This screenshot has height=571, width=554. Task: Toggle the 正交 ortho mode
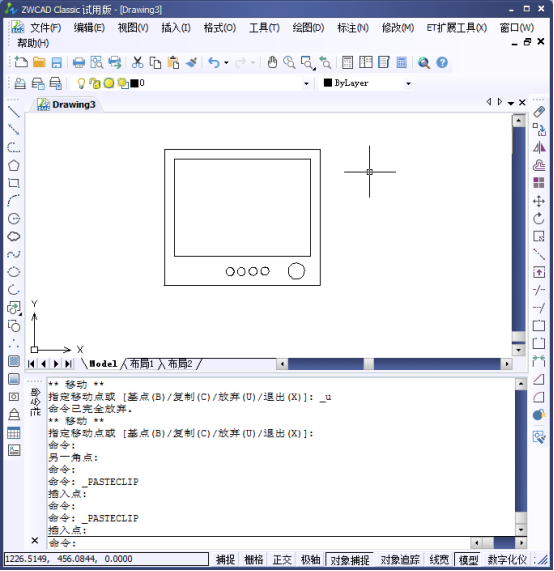tap(282, 559)
